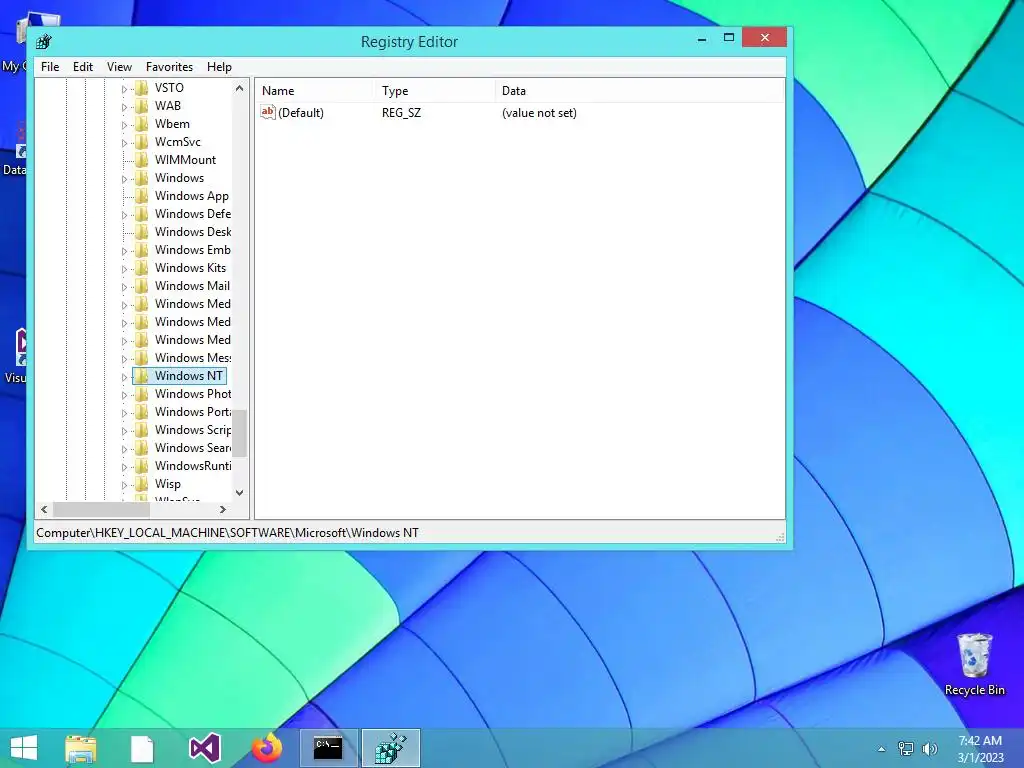Open the Windows Start button
The width and height of the screenshot is (1024, 768).
click(x=24, y=748)
